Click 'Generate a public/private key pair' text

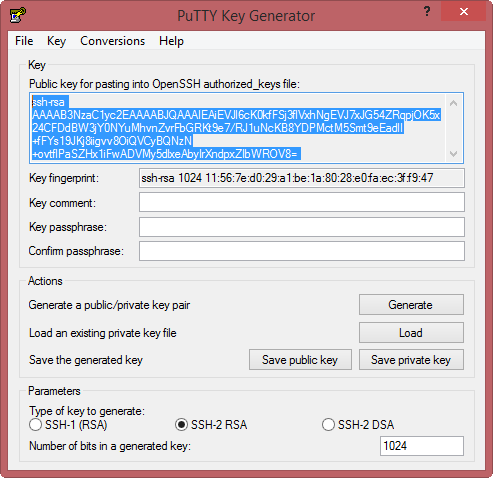pos(109,305)
